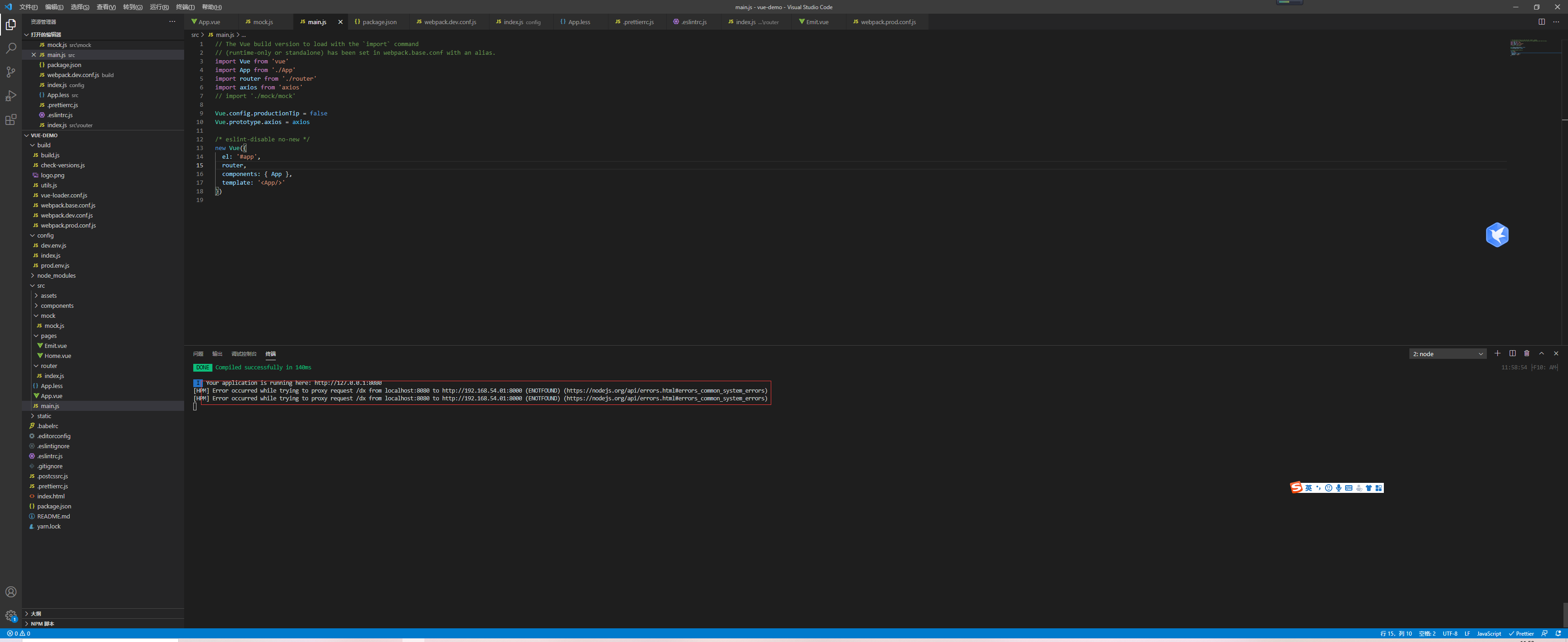Split the editor to the right
Screen dimensions: 1568x642
point(1541,22)
